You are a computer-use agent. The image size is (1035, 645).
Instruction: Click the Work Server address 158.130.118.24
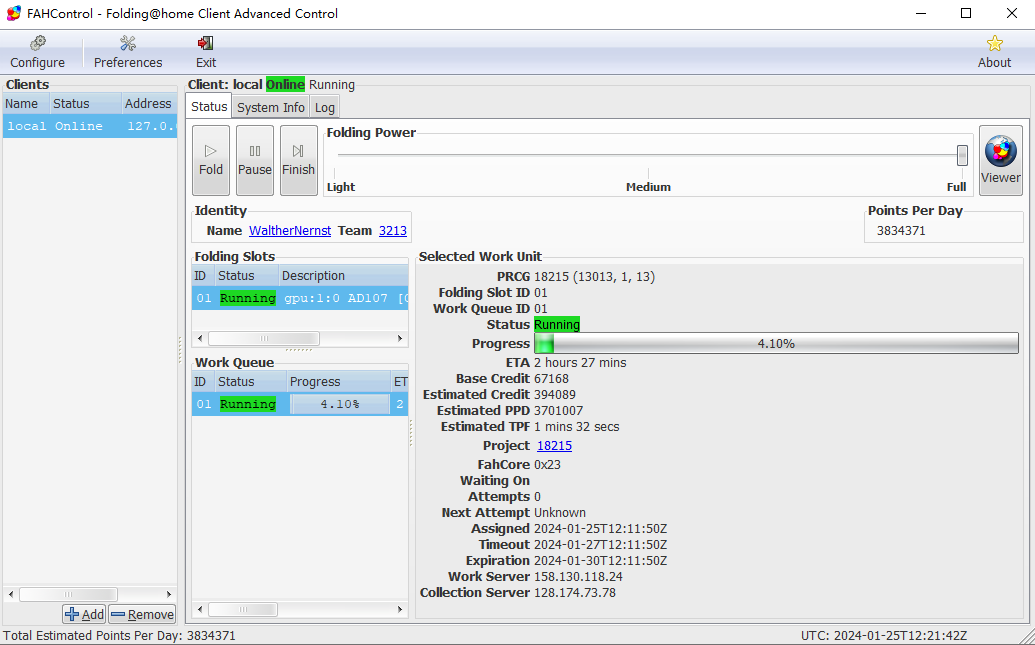tap(578, 576)
